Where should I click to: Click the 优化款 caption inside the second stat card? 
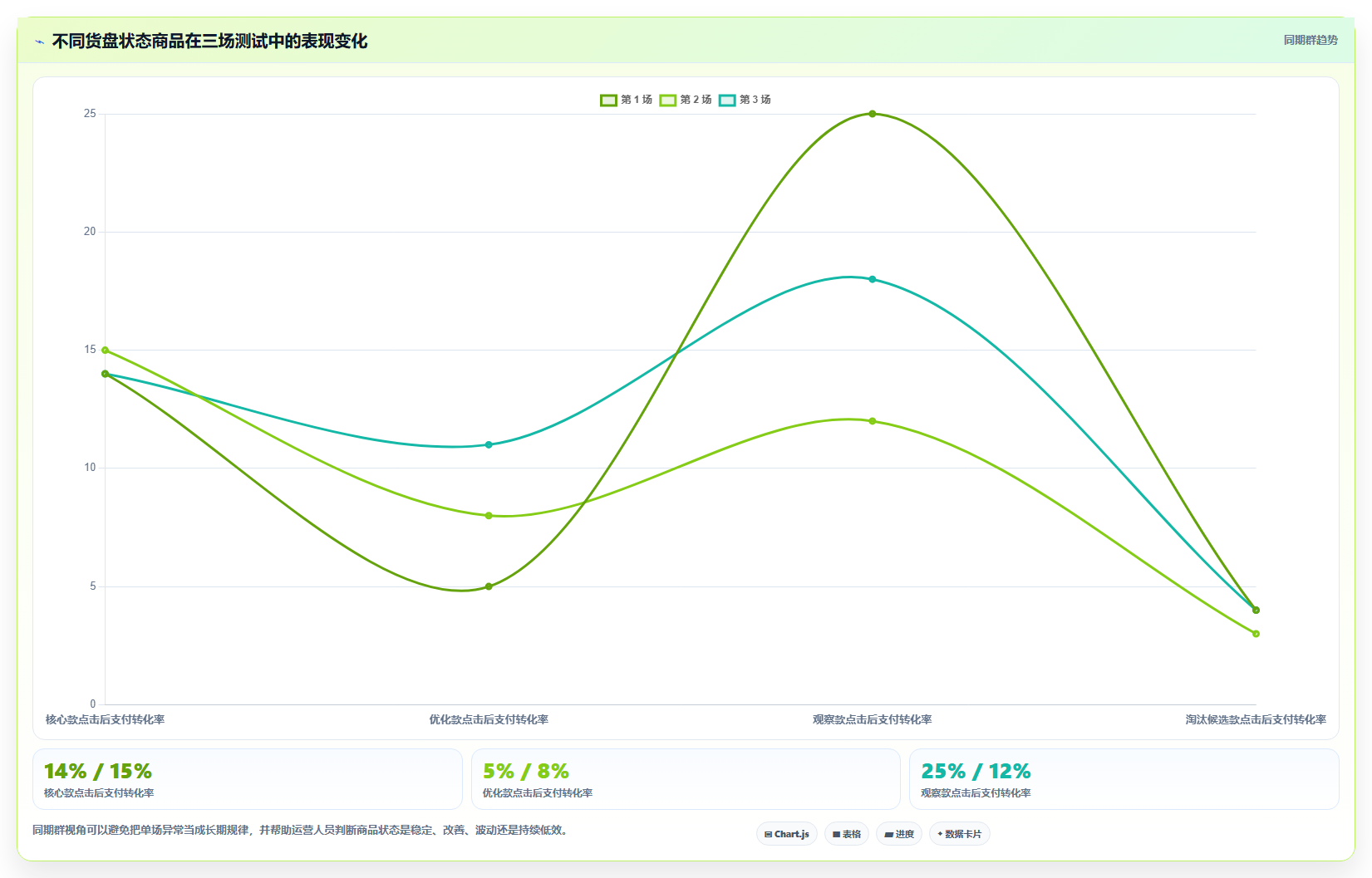coord(538,793)
